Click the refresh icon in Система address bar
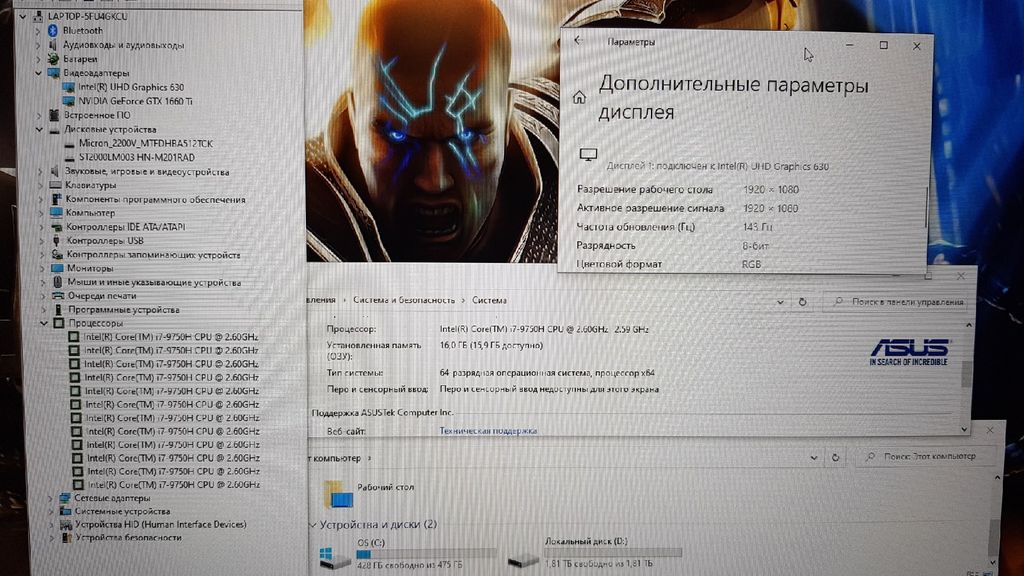Image resolution: width=1024 pixels, height=576 pixels. (x=802, y=301)
